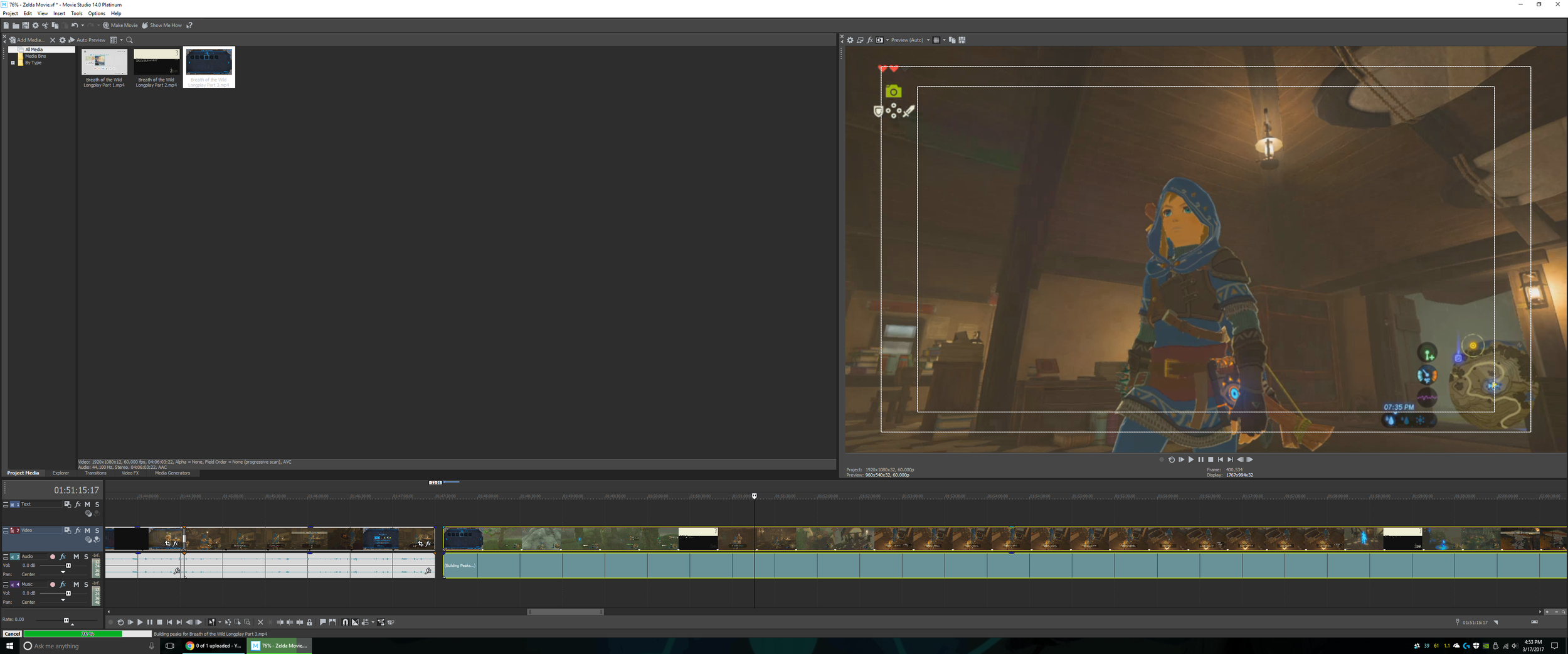Adjust the Audio track volume slider

pyautogui.click(x=68, y=566)
